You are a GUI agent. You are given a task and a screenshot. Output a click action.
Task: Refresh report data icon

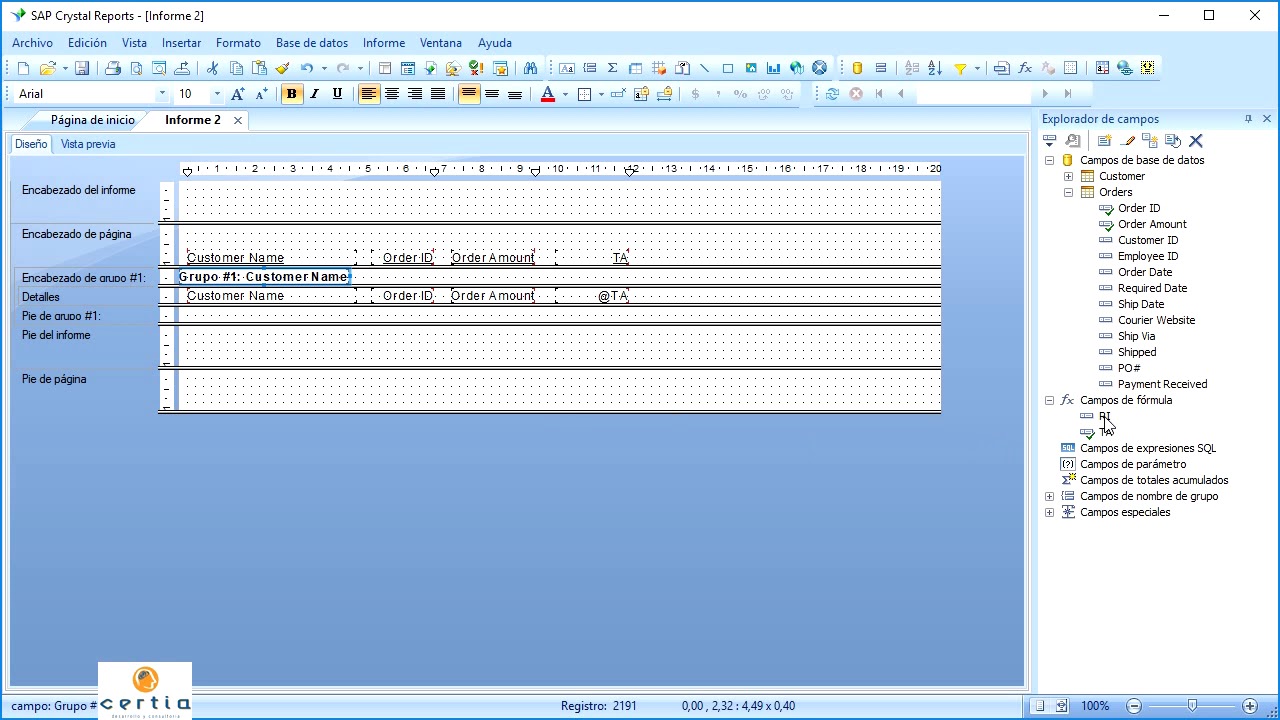[832, 93]
